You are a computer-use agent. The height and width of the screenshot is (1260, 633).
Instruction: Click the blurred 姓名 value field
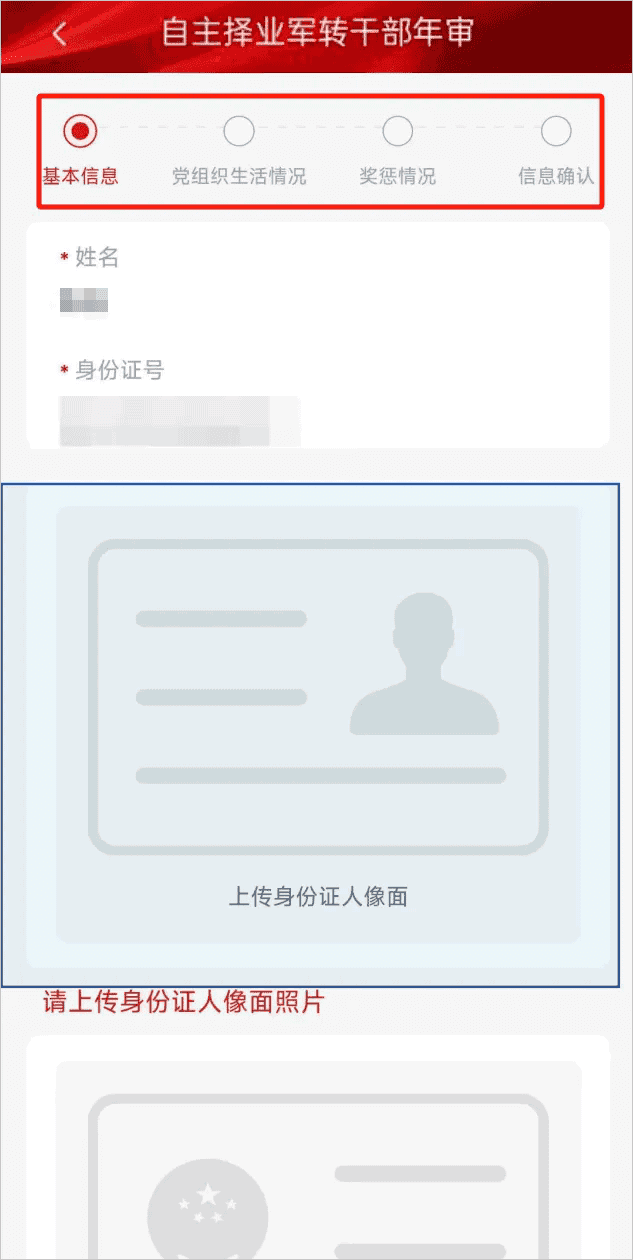(84, 300)
